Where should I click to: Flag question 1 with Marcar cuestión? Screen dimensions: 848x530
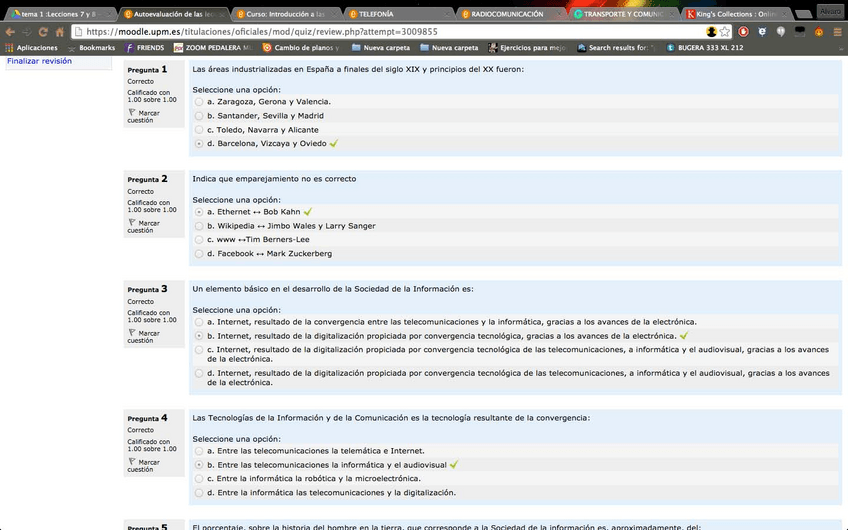tap(148, 117)
